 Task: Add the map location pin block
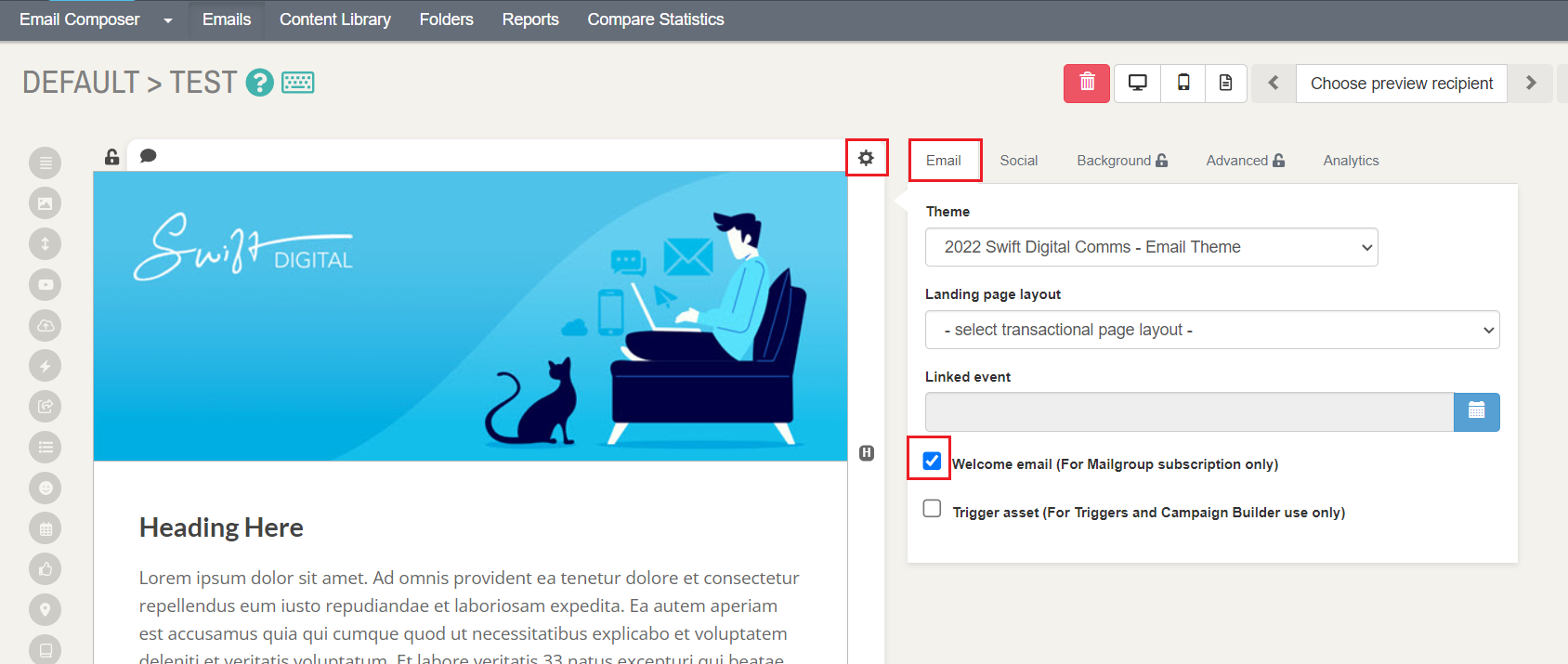click(45, 609)
